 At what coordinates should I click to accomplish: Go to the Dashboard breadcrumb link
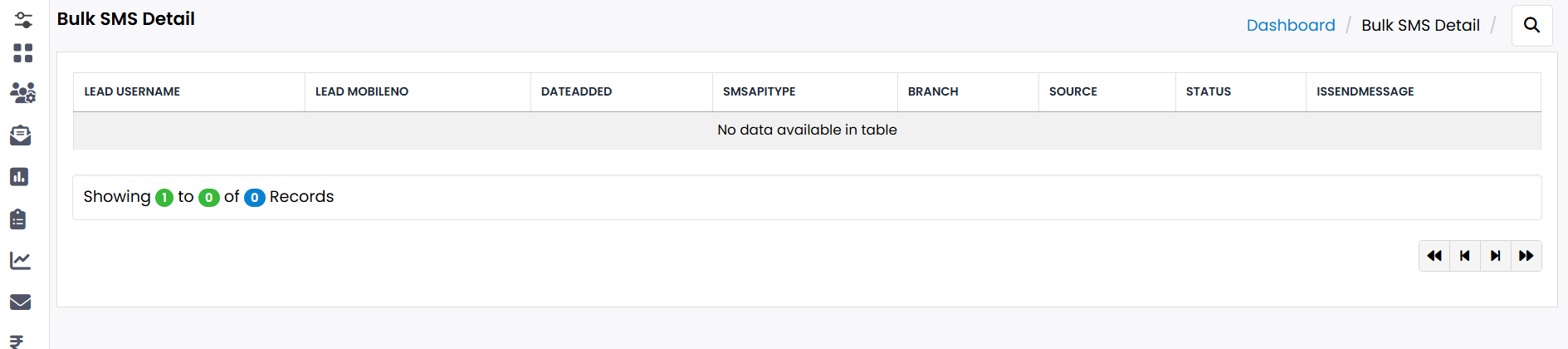coord(1290,26)
